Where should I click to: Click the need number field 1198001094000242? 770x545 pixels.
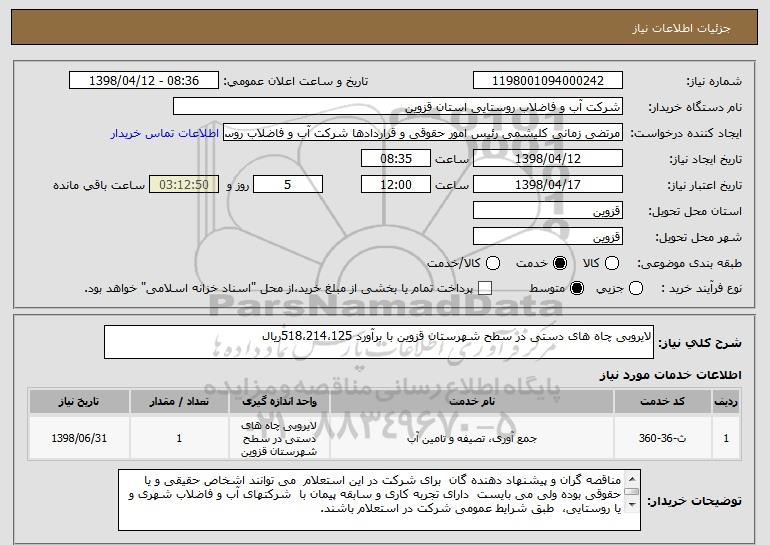pyautogui.click(x=548, y=81)
